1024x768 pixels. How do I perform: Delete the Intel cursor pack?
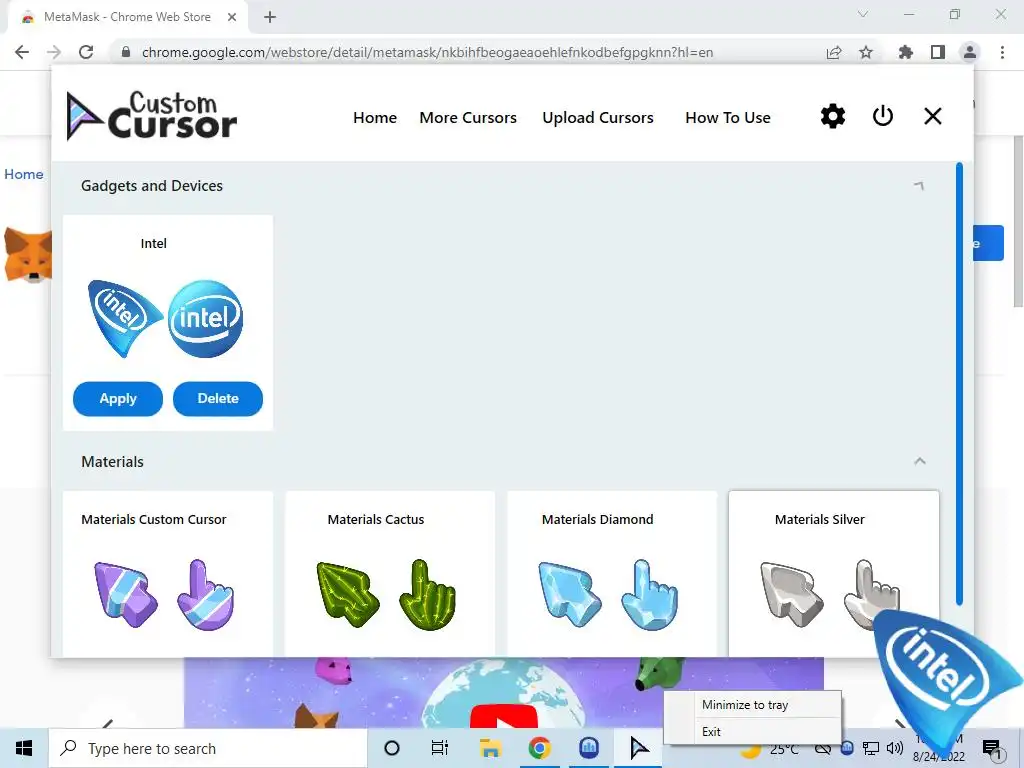pyautogui.click(x=217, y=398)
